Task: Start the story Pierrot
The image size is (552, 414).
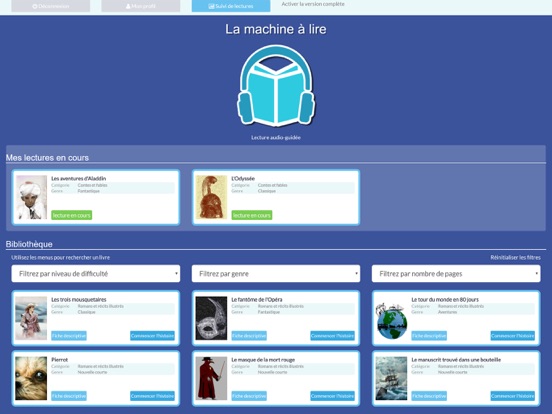Action: point(152,396)
